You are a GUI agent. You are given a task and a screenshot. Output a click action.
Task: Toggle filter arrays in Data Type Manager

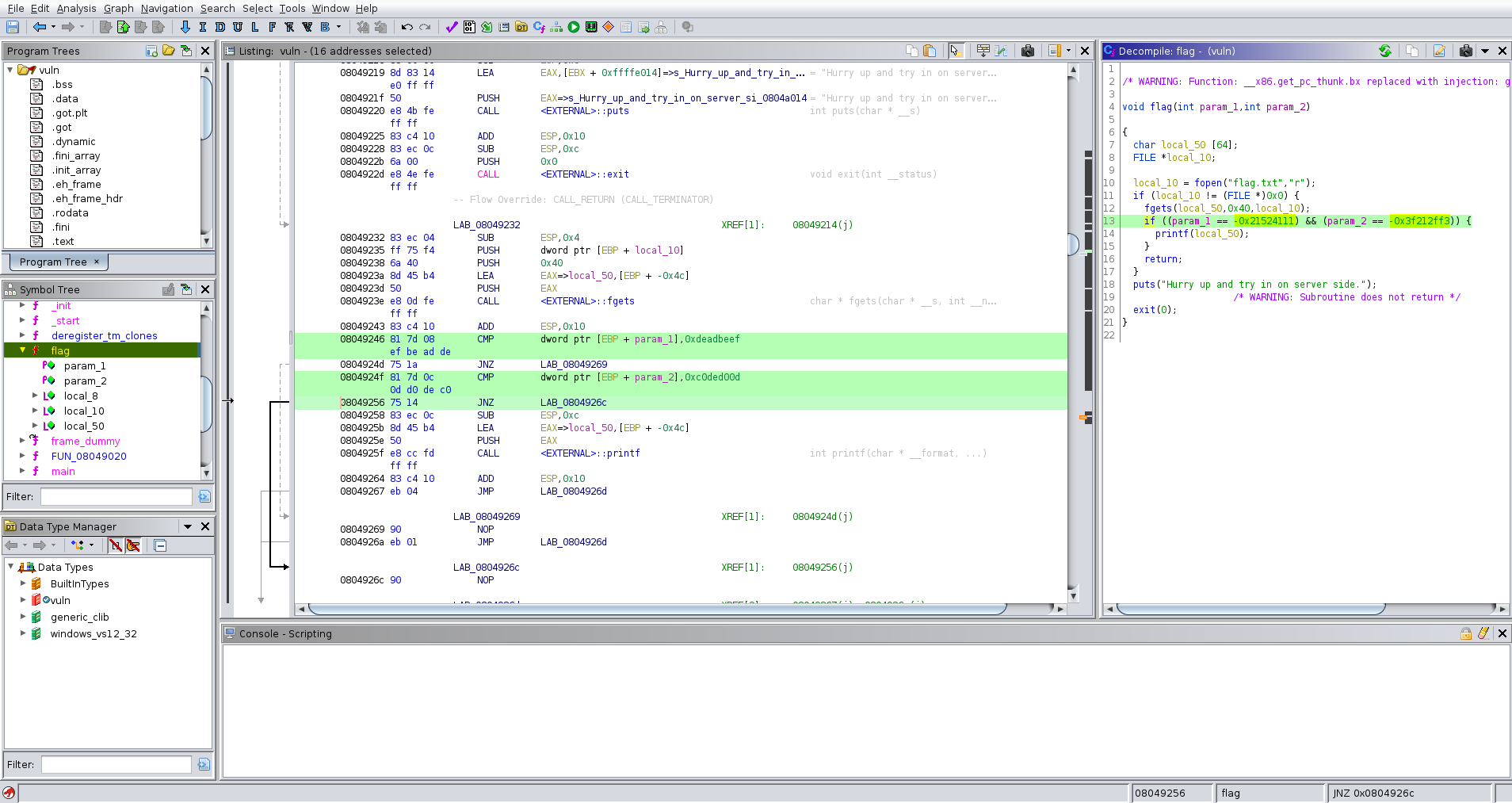[x=116, y=545]
